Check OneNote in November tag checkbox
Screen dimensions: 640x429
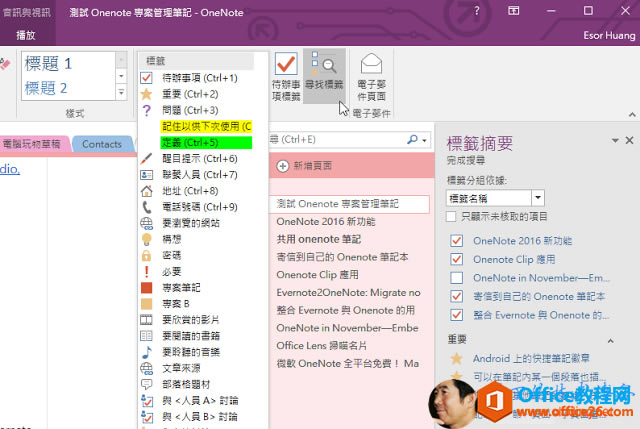coord(456,278)
